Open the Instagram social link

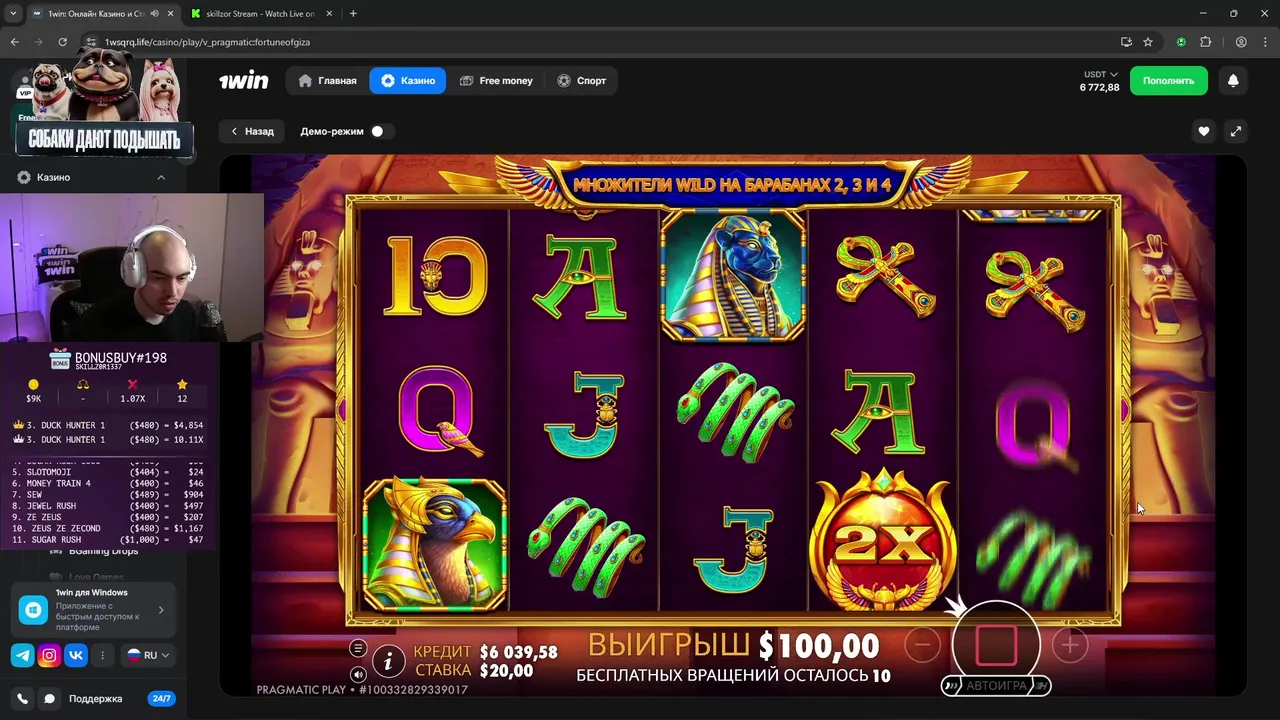pos(49,655)
